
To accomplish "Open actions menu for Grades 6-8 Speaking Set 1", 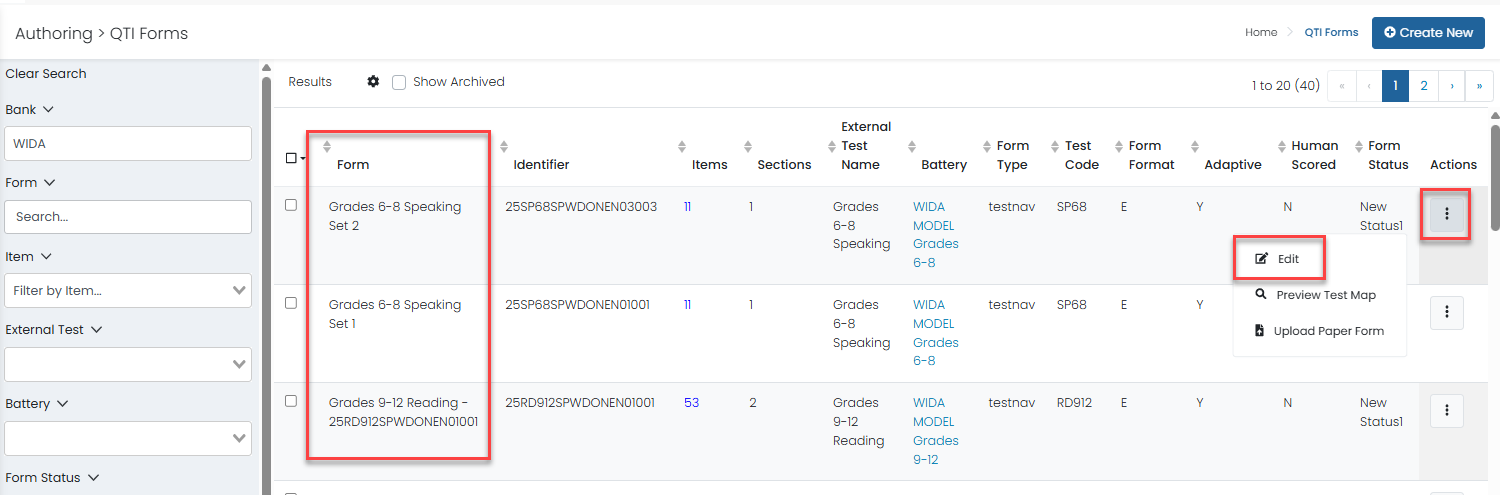I will click(x=1446, y=313).
